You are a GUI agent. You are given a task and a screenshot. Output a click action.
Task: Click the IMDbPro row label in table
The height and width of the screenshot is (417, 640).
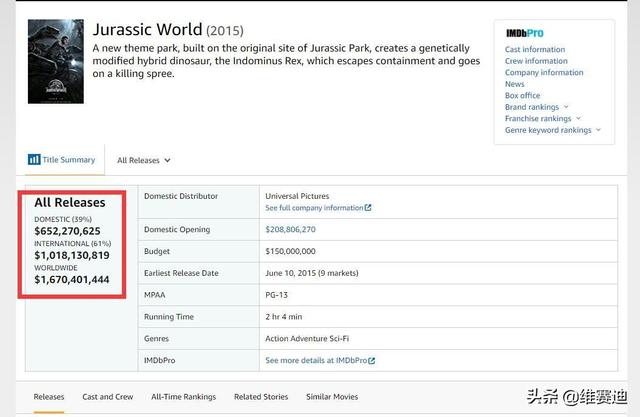[x=160, y=360]
